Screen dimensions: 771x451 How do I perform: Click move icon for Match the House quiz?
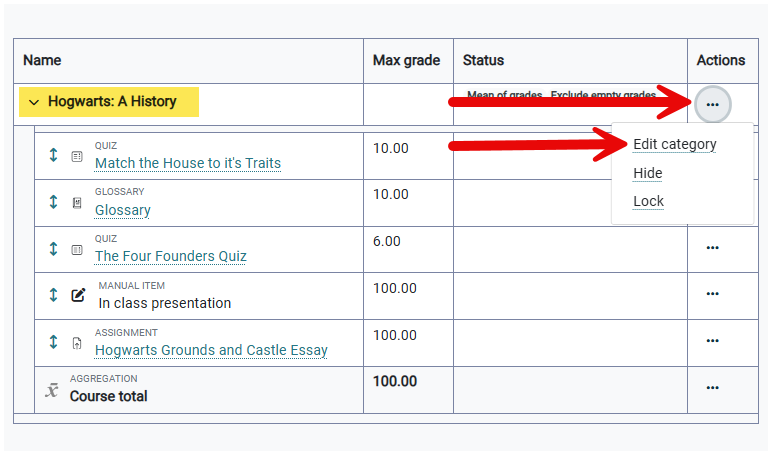54,155
